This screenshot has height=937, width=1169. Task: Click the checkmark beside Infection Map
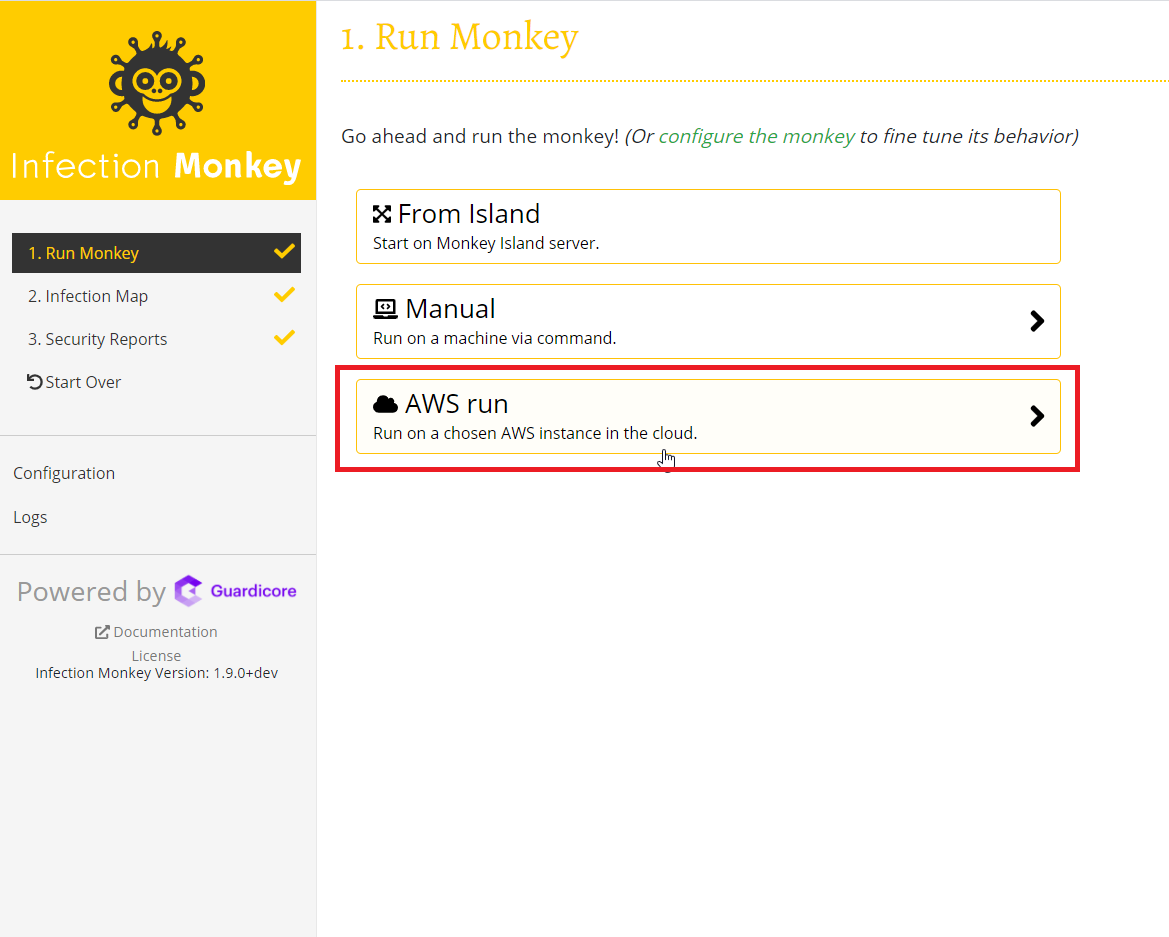pos(284,295)
